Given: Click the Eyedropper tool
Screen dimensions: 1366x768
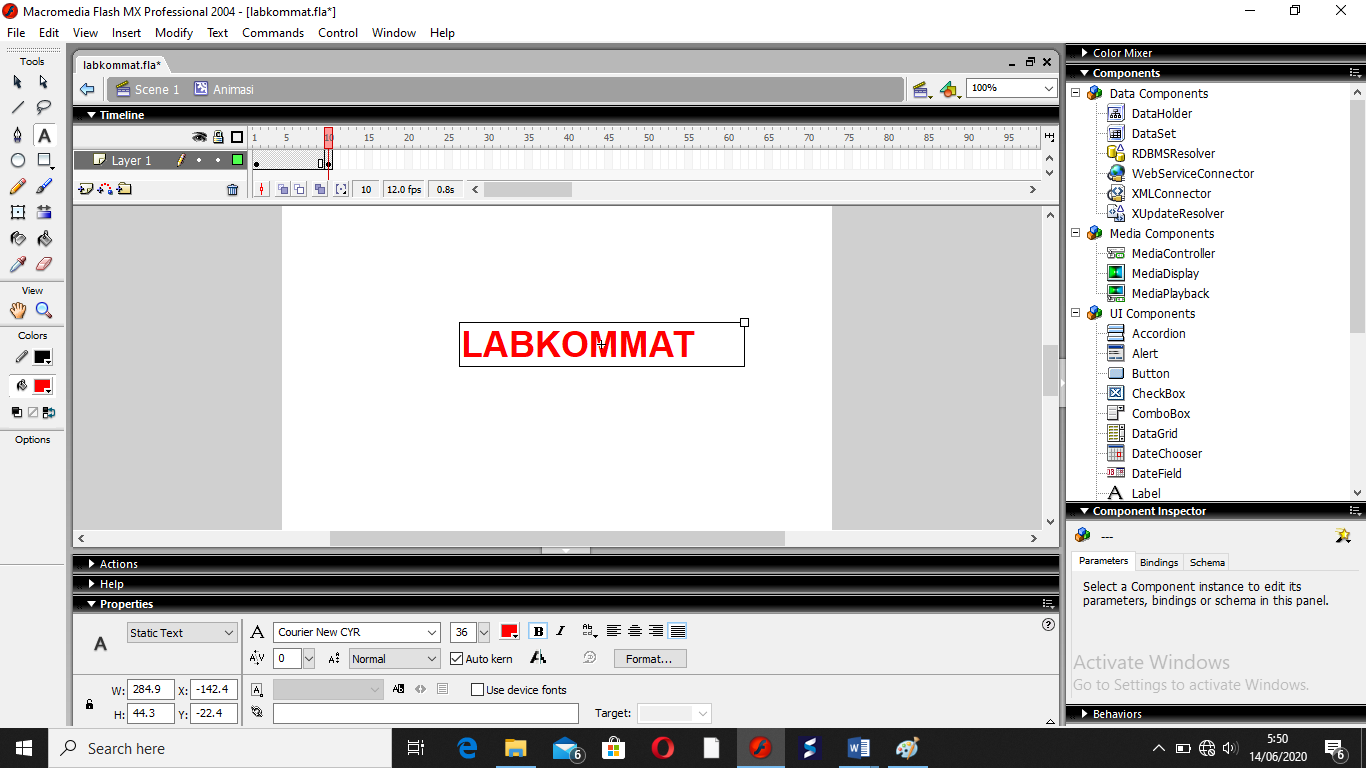Looking at the screenshot, I should tap(18, 264).
